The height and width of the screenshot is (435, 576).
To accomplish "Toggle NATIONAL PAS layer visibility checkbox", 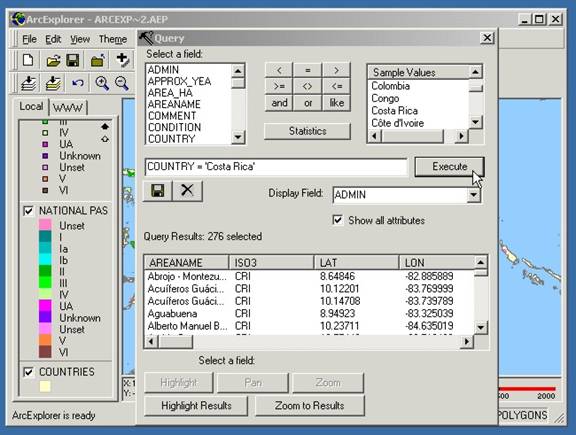I will tap(28, 211).
